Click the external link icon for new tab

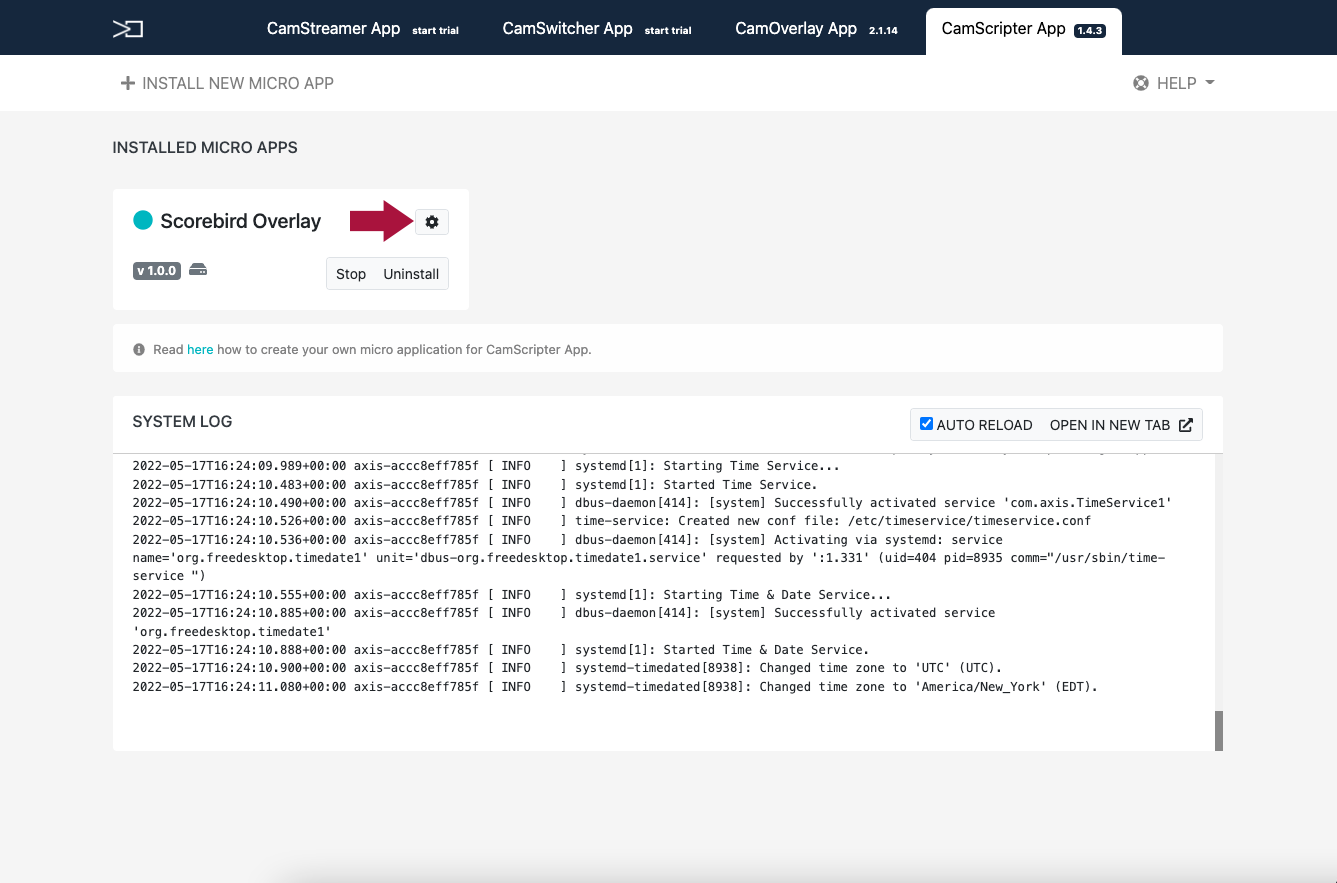click(1186, 425)
